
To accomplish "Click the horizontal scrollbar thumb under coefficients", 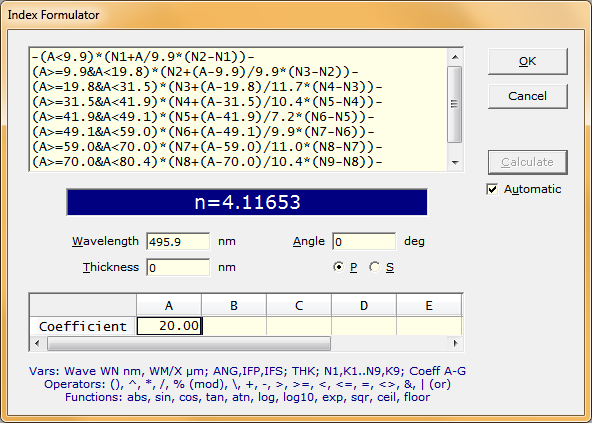I will [189, 343].
